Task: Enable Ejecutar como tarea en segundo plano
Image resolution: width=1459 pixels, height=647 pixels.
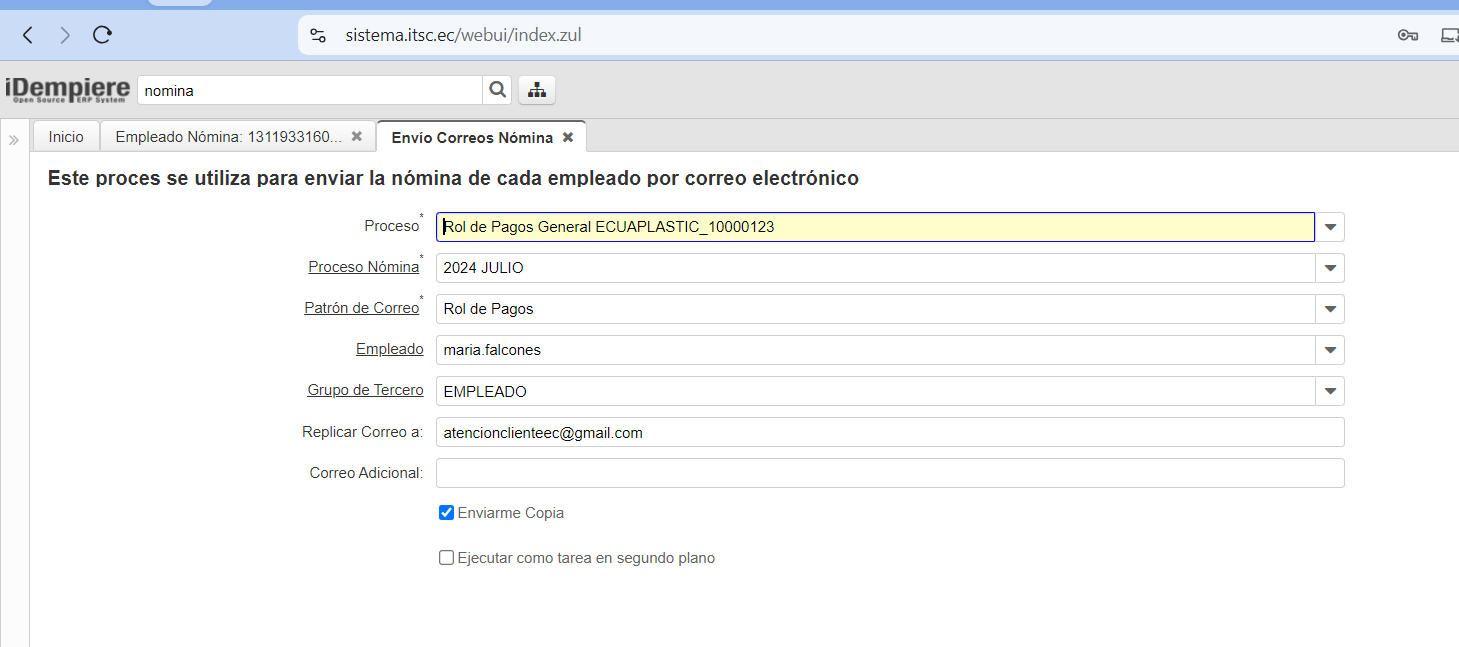Action: 447,558
